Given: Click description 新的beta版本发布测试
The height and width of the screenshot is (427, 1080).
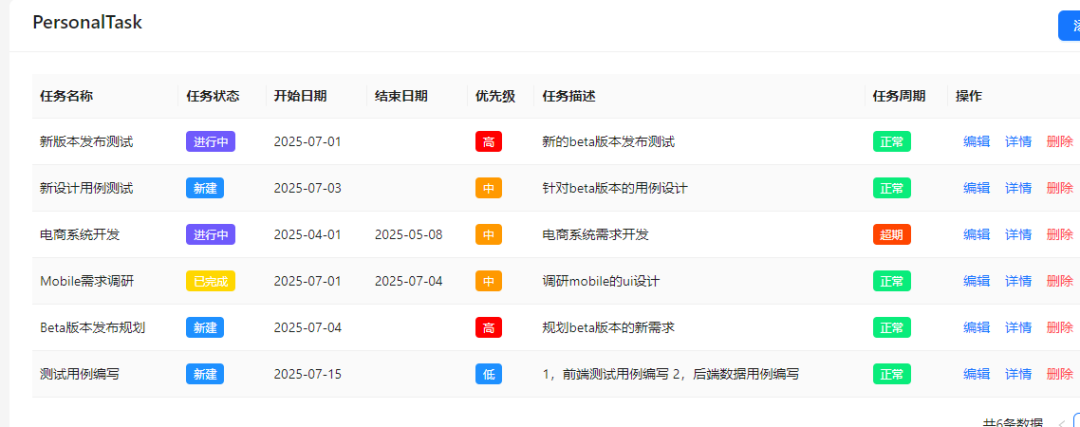Looking at the screenshot, I should tap(608, 142).
